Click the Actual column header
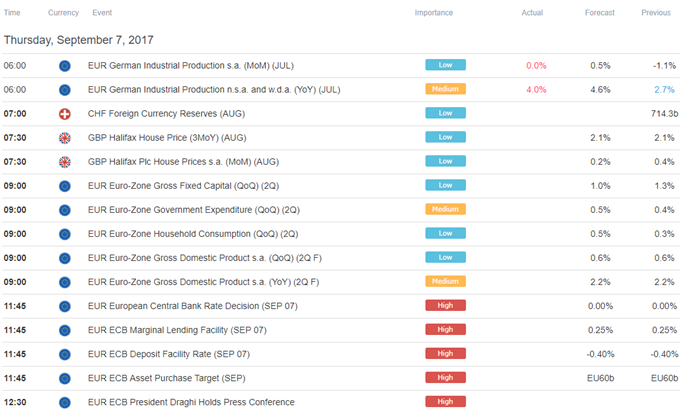Image resolution: width=680 pixels, height=412 pixels. click(532, 13)
